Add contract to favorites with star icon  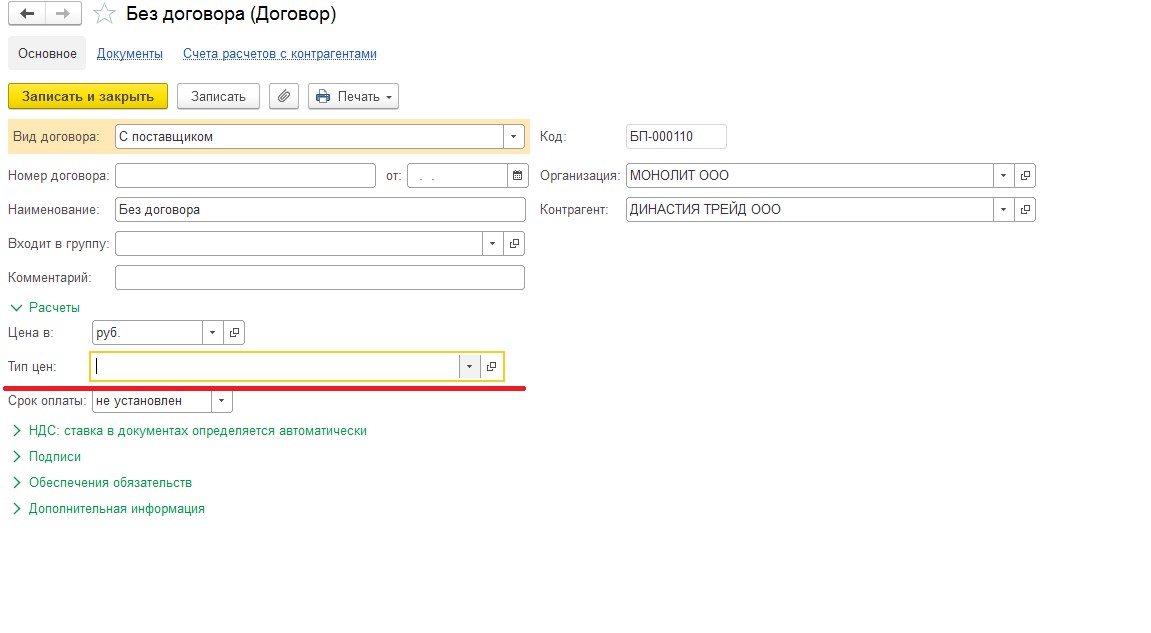pos(103,14)
